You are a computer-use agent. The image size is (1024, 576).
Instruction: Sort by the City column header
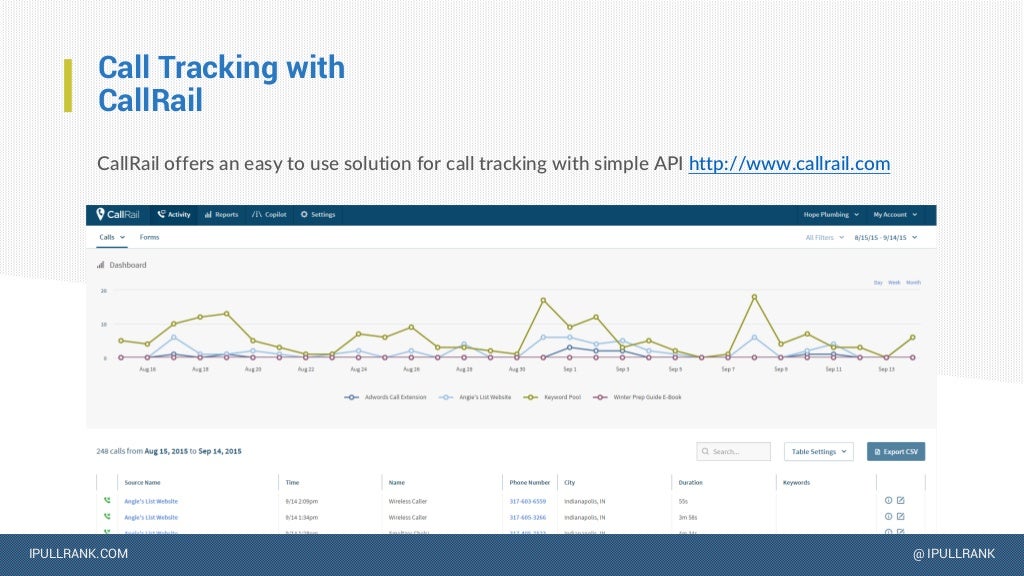[x=569, y=483]
